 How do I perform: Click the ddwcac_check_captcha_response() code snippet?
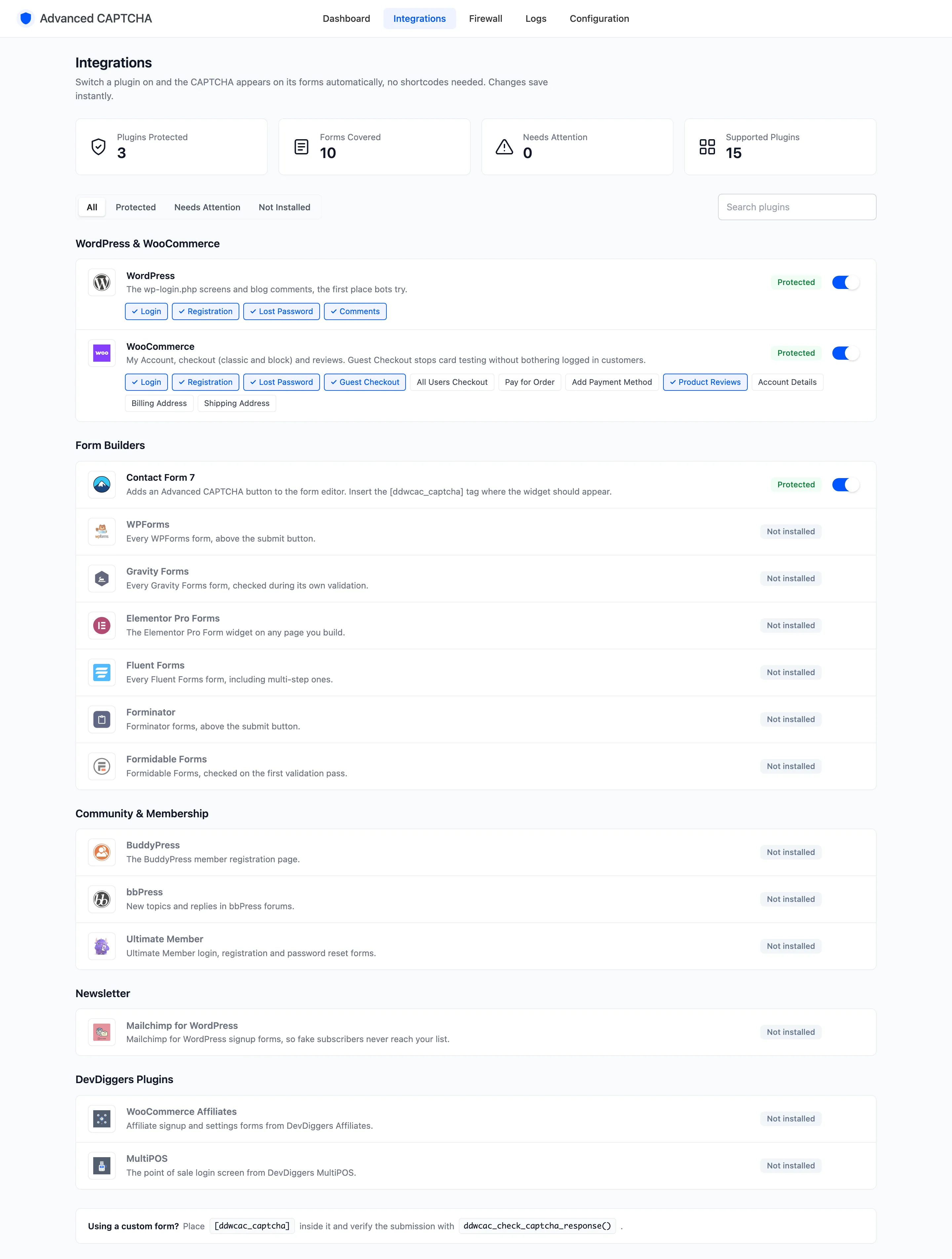click(537, 1226)
